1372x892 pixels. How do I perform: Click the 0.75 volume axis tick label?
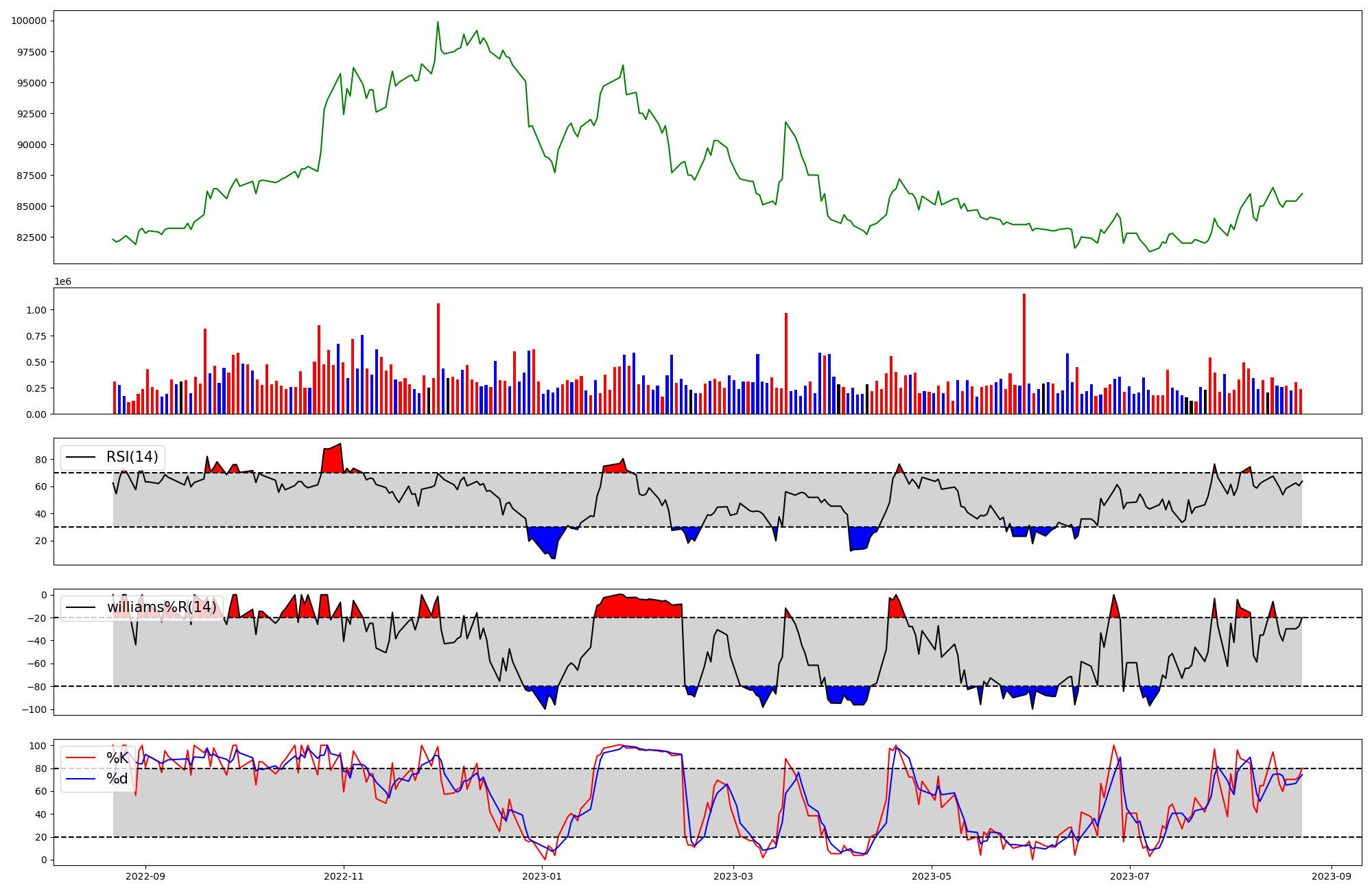coord(36,336)
